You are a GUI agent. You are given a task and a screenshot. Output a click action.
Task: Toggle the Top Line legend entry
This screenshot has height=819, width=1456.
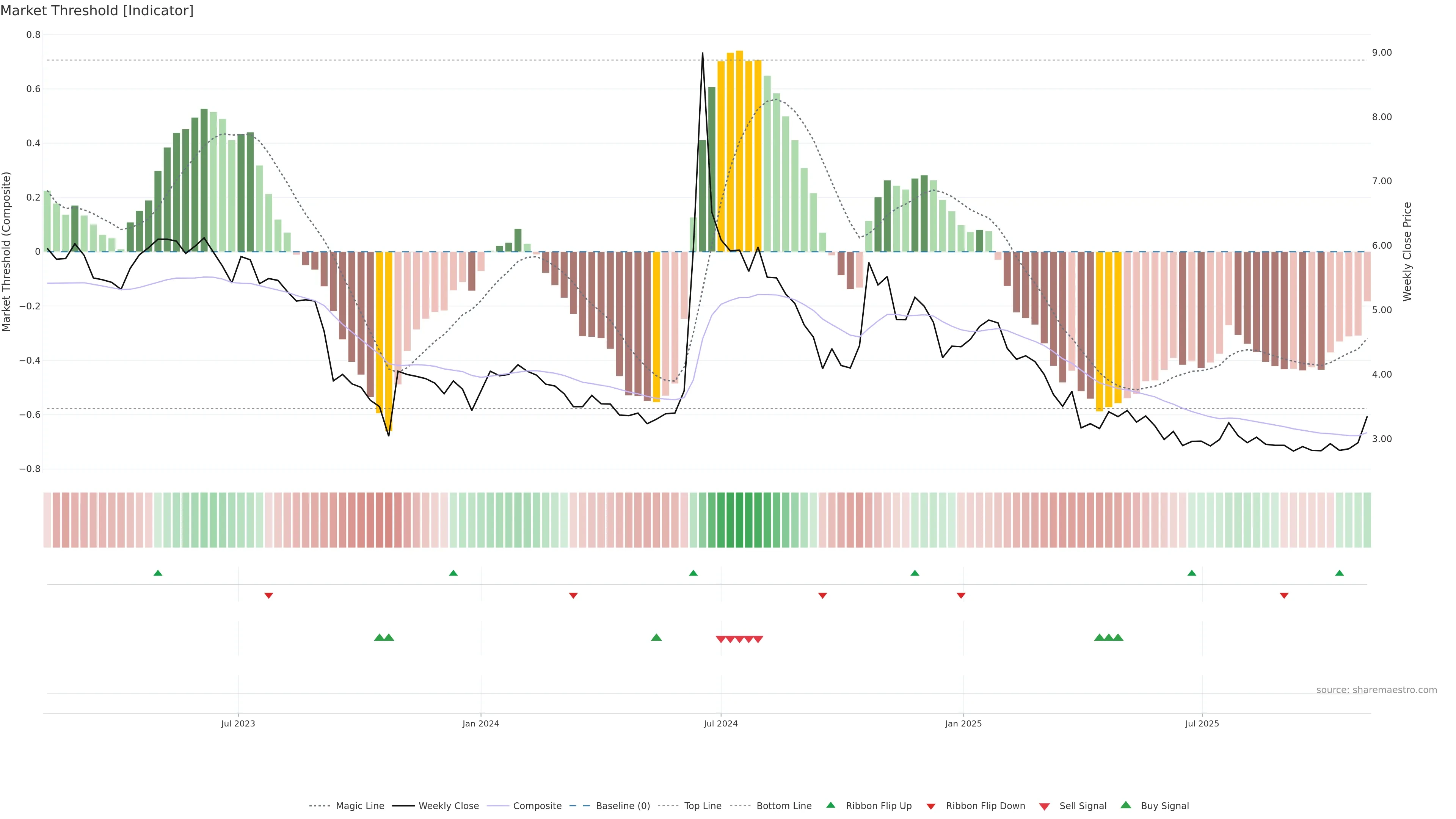(x=703, y=806)
